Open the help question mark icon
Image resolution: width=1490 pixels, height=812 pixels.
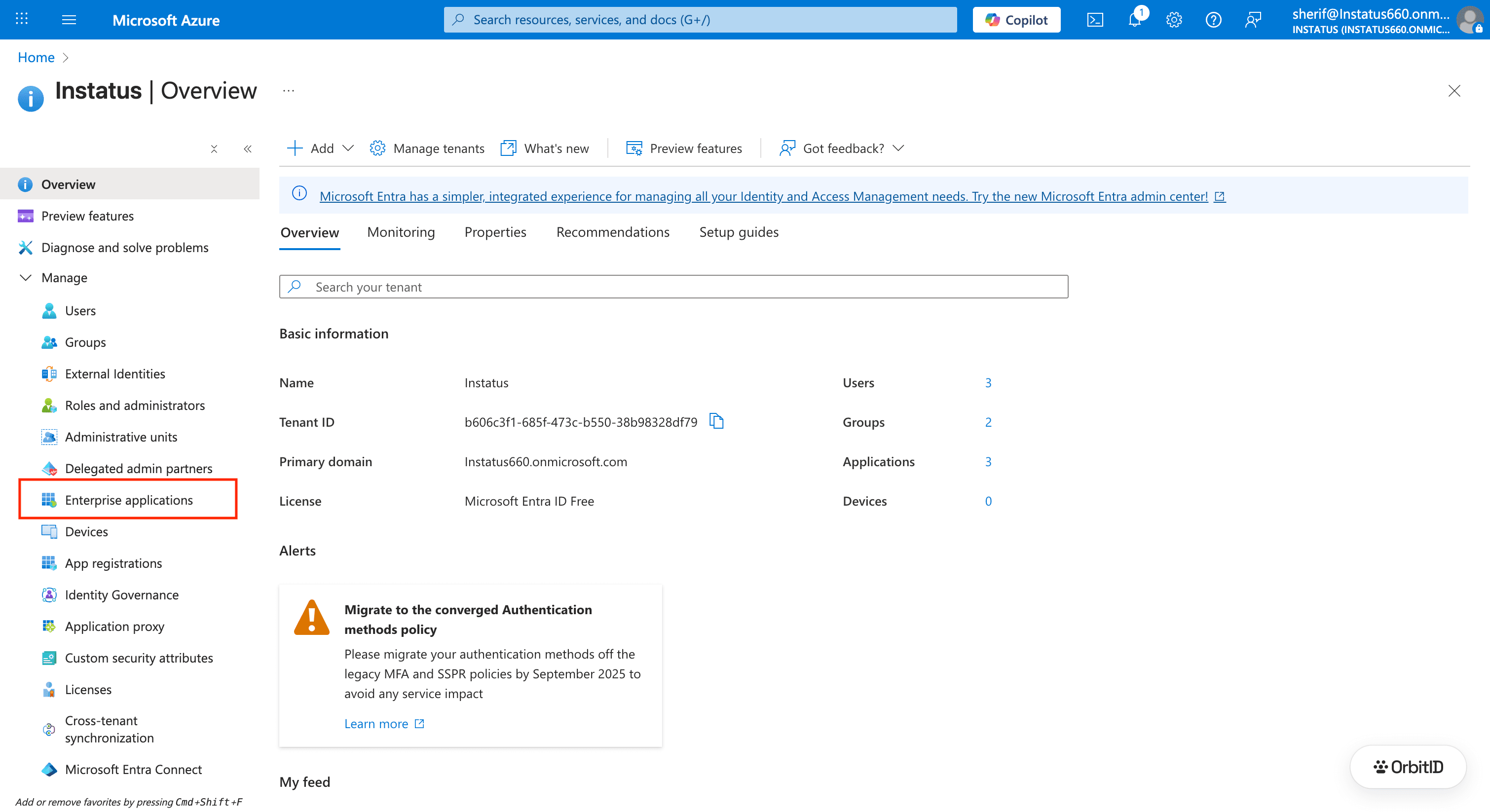pyautogui.click(x=1213, y=20)
